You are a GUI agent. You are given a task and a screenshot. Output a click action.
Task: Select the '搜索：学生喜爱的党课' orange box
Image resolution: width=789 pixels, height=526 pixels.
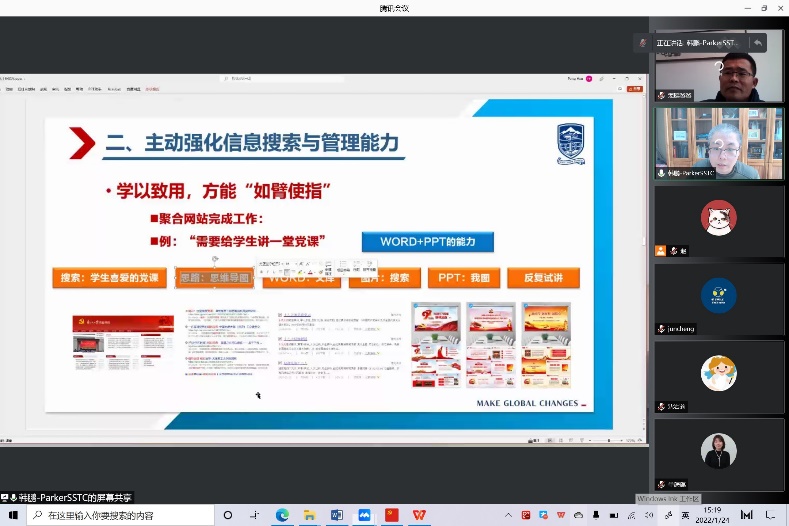[110, 278]
